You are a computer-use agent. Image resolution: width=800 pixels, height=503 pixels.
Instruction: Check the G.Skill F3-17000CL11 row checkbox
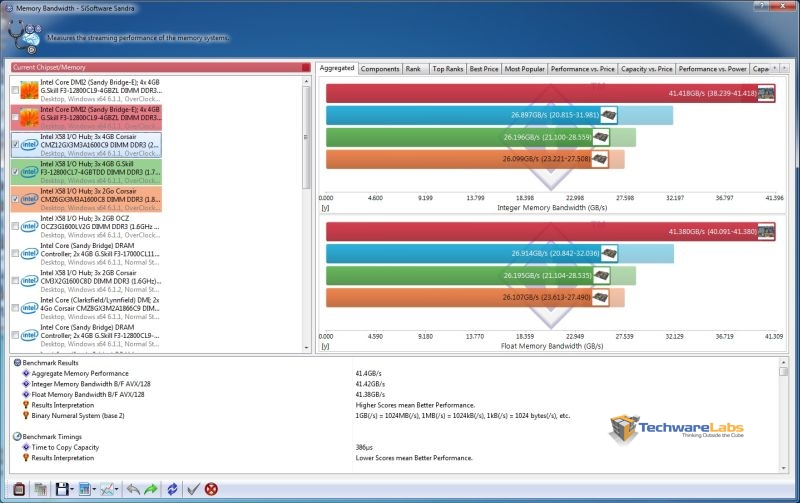[x=15, y=254]
